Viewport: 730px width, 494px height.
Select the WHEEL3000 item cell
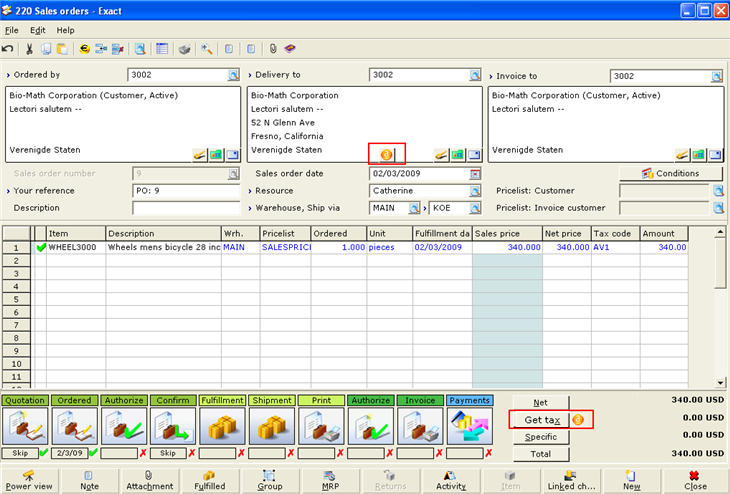point(76,247)
